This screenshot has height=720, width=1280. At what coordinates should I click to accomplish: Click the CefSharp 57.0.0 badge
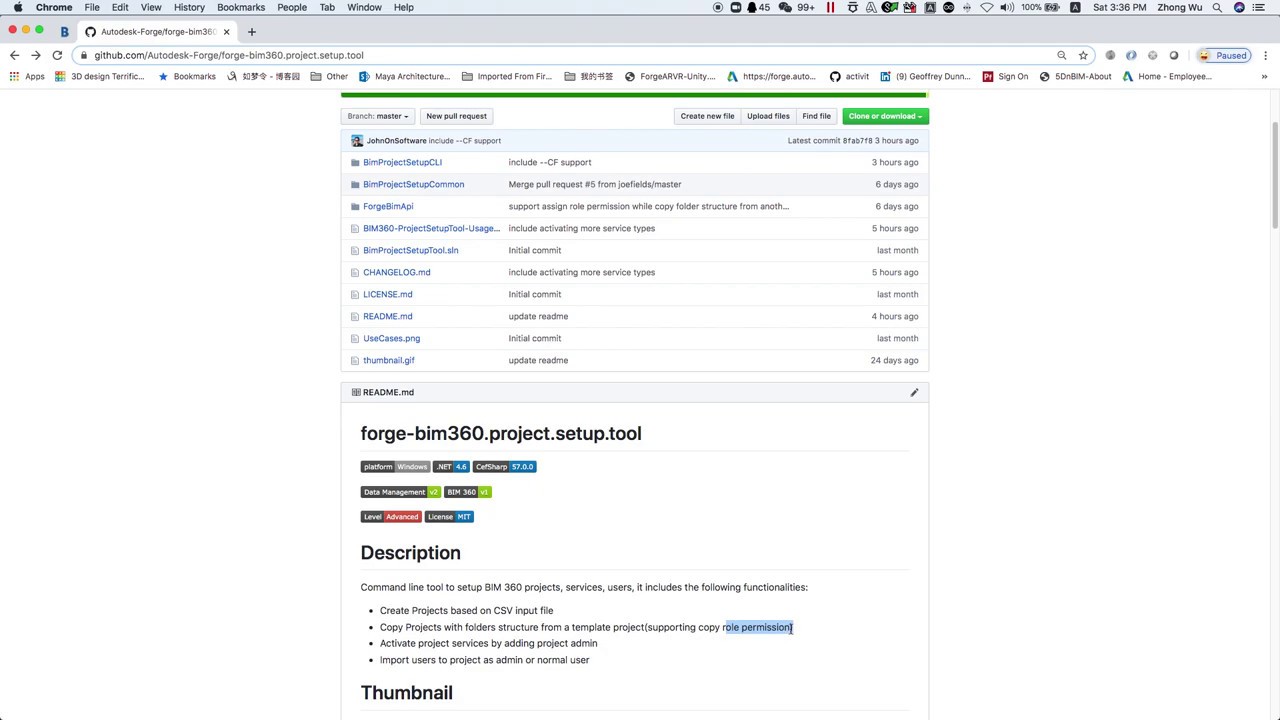click(x=505, y=467)
